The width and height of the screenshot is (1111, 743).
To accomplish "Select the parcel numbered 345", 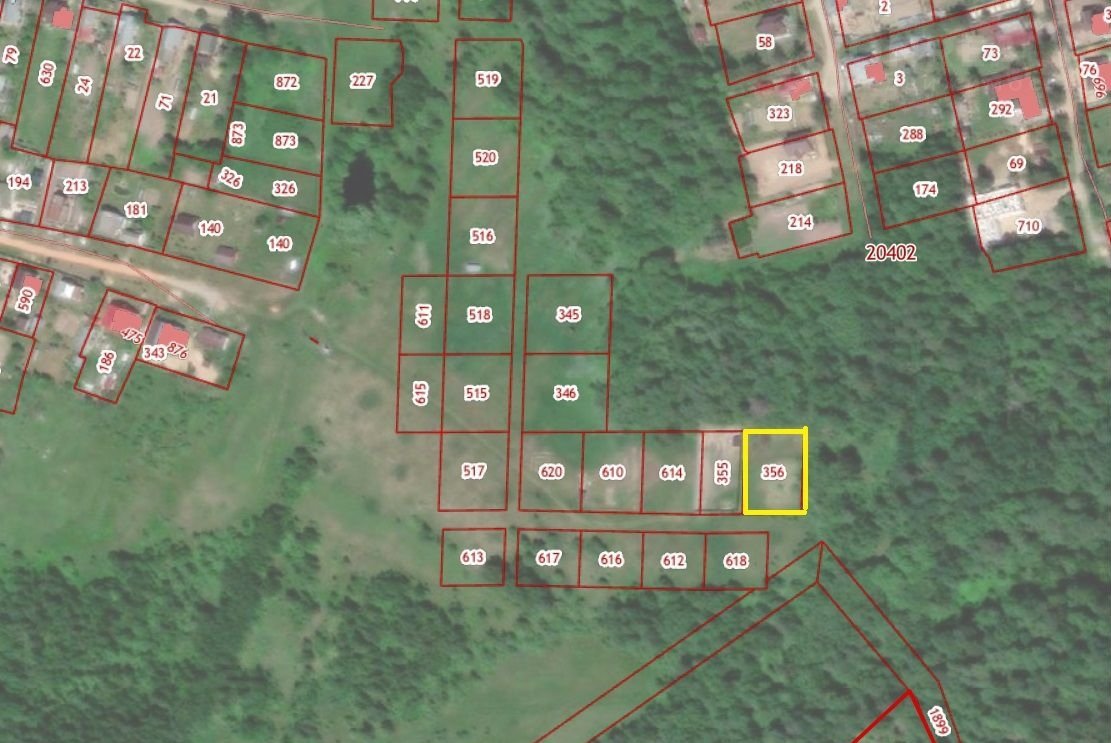I will 568,314.
